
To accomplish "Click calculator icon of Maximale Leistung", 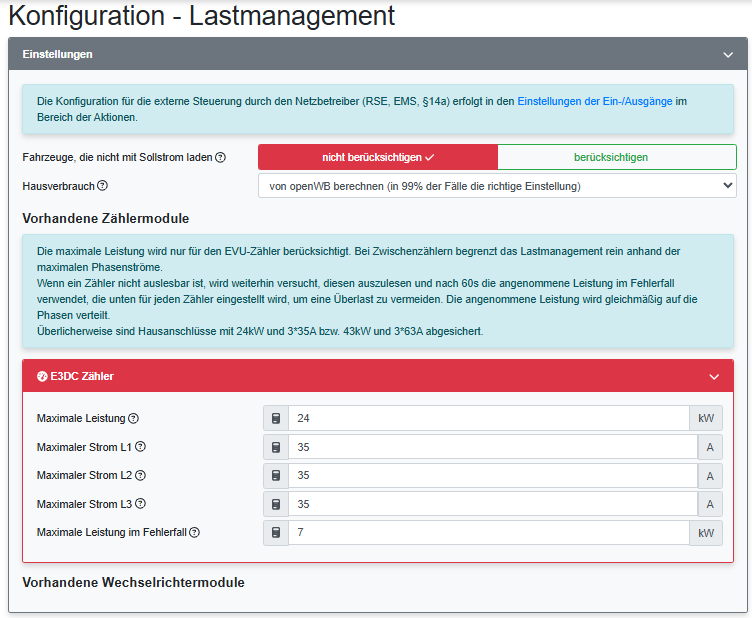I will pyautogui.click(x=276, y=418).
